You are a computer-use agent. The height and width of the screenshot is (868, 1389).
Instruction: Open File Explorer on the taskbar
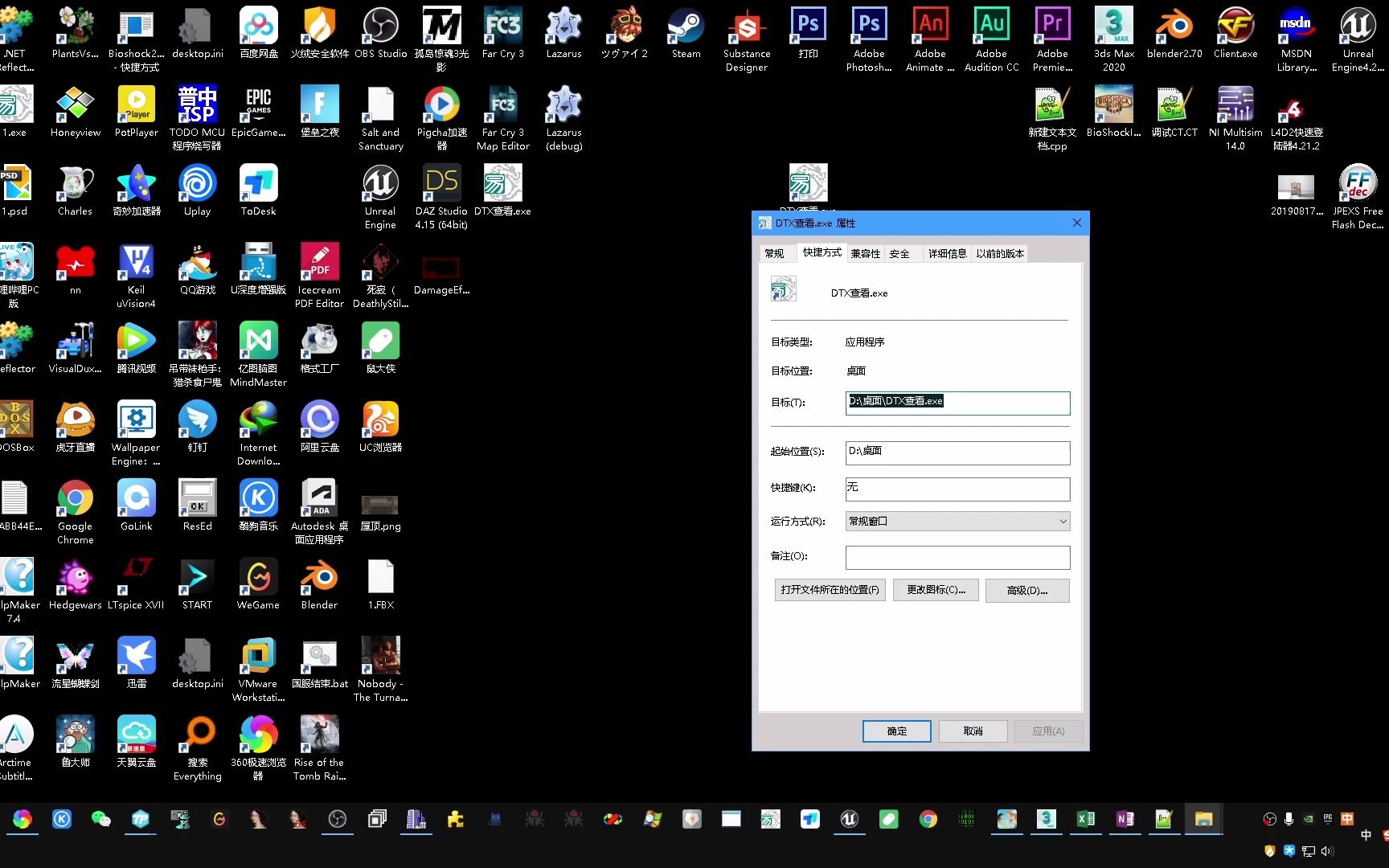coord(1203,819)
